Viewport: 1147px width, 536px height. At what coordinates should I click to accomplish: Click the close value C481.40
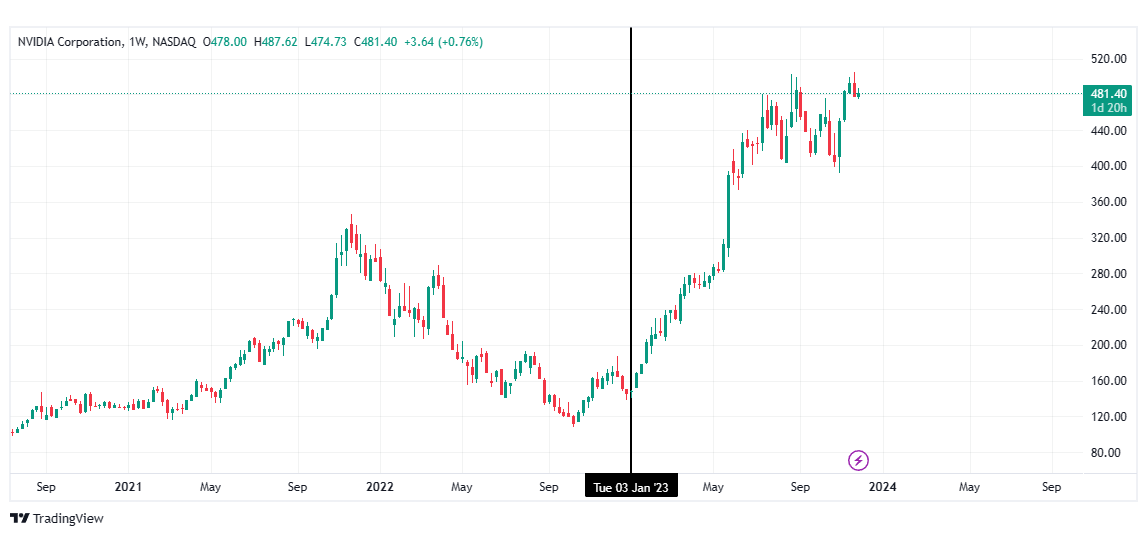375,42
